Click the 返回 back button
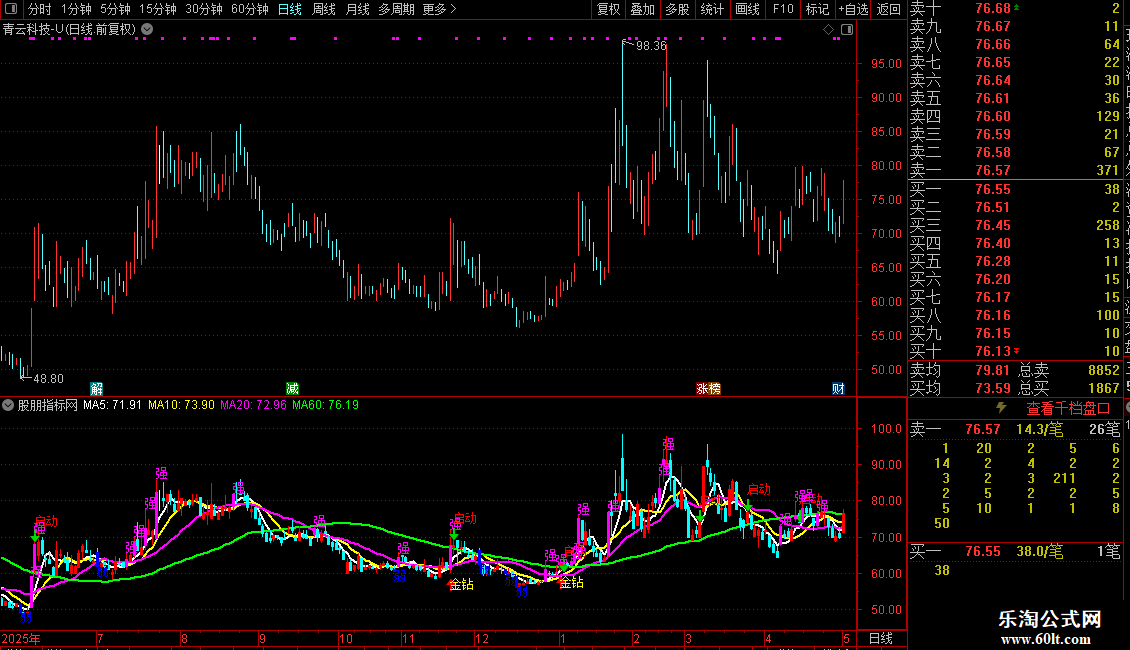 tap(889, 9)
